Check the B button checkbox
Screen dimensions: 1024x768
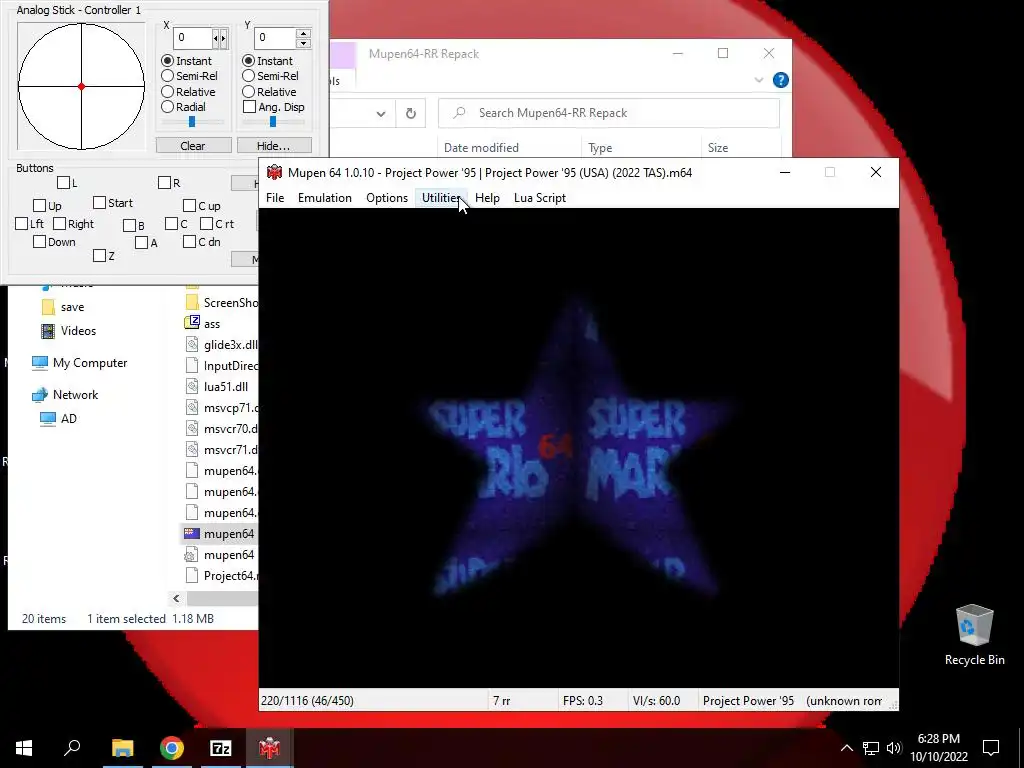coord(129,226)
